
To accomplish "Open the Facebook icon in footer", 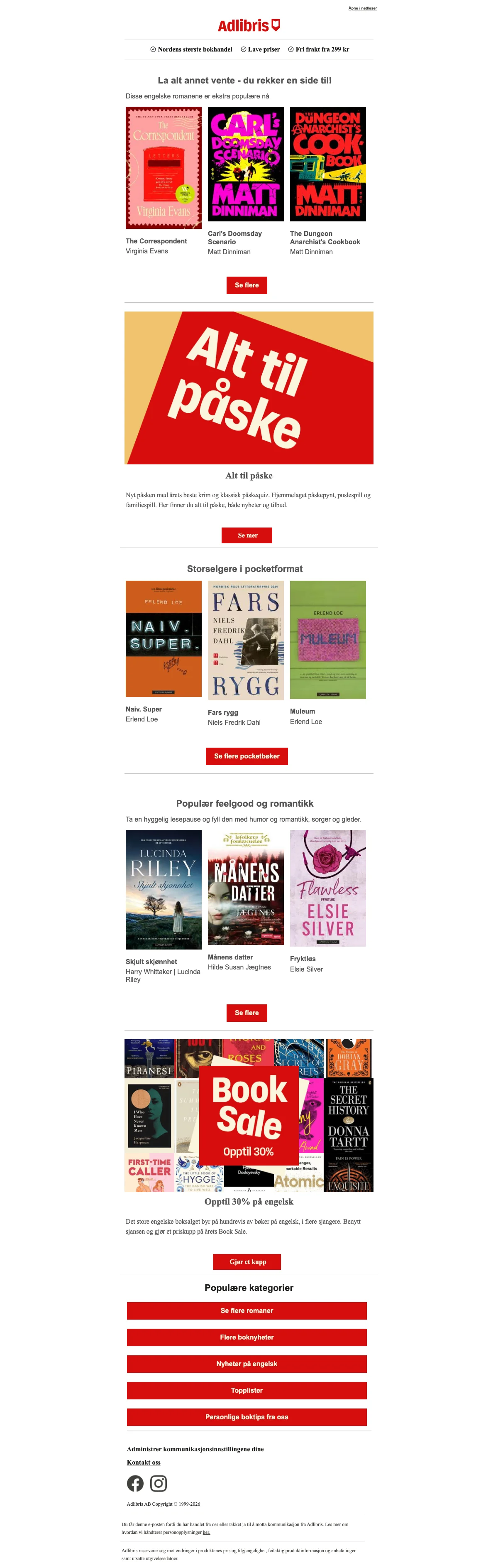I will 135,1483.
